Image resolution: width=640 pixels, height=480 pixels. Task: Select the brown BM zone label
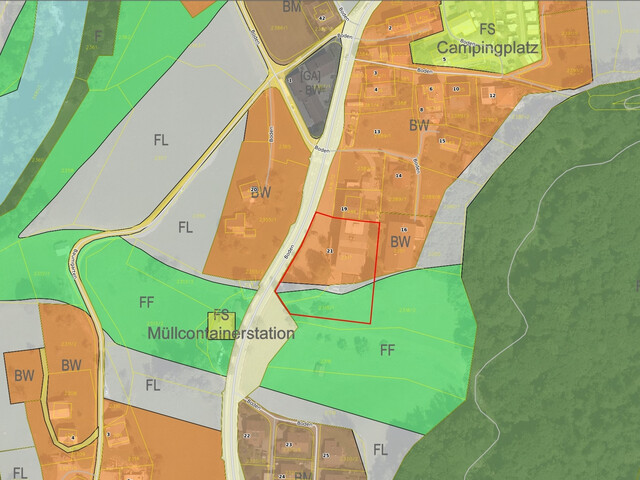click(x=291, y=7)
